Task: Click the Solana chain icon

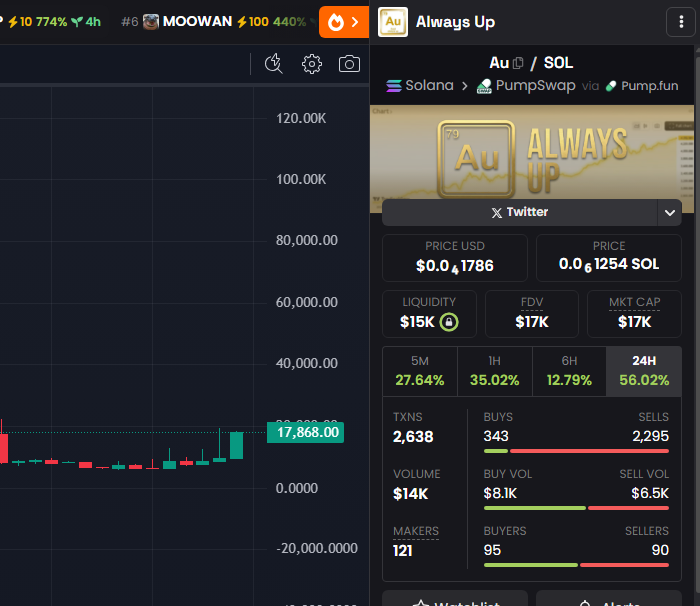Action: (x=394, y=85)
